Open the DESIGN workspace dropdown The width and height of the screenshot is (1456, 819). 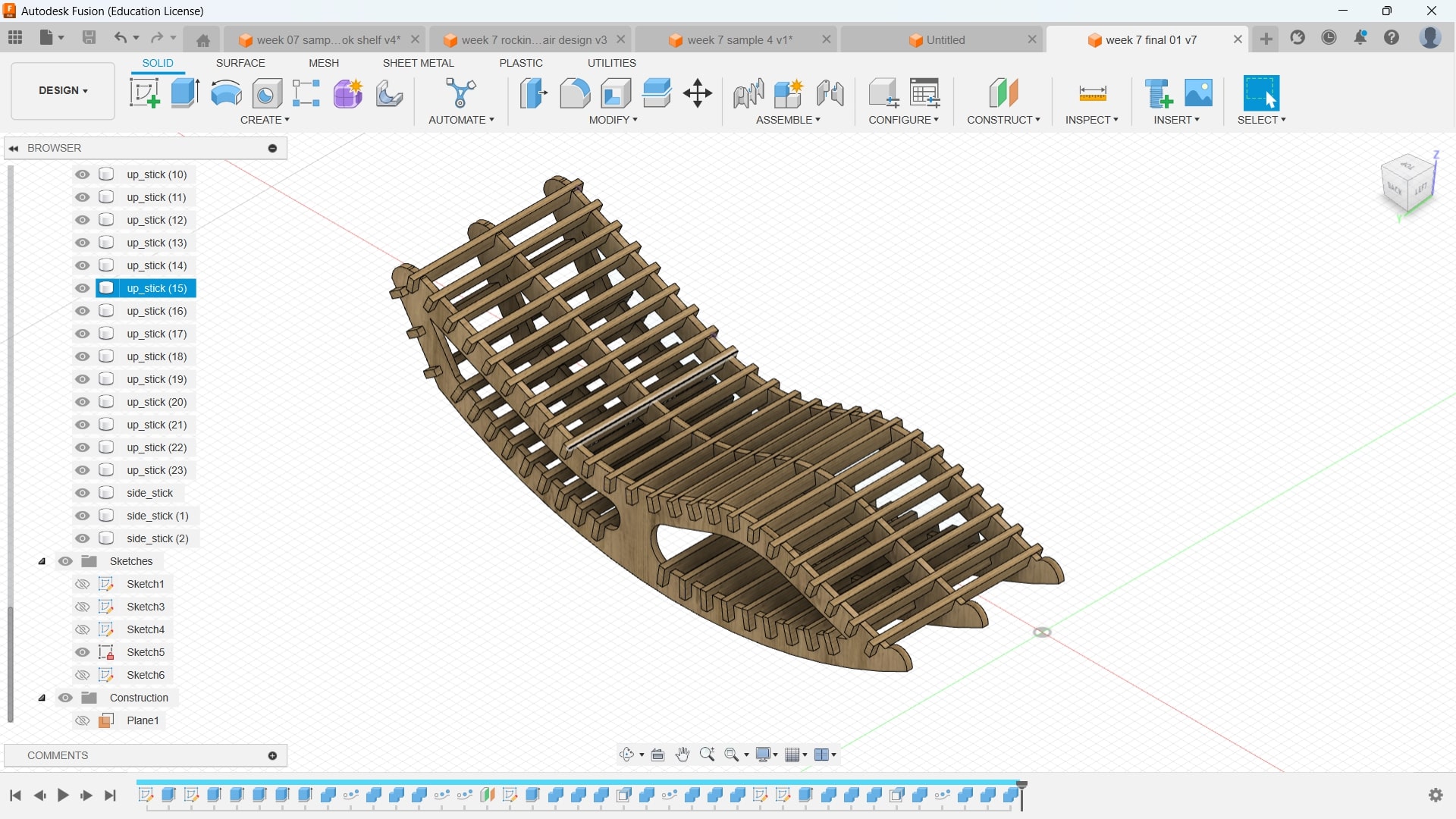pyautogui.click(x=63, y=90)
